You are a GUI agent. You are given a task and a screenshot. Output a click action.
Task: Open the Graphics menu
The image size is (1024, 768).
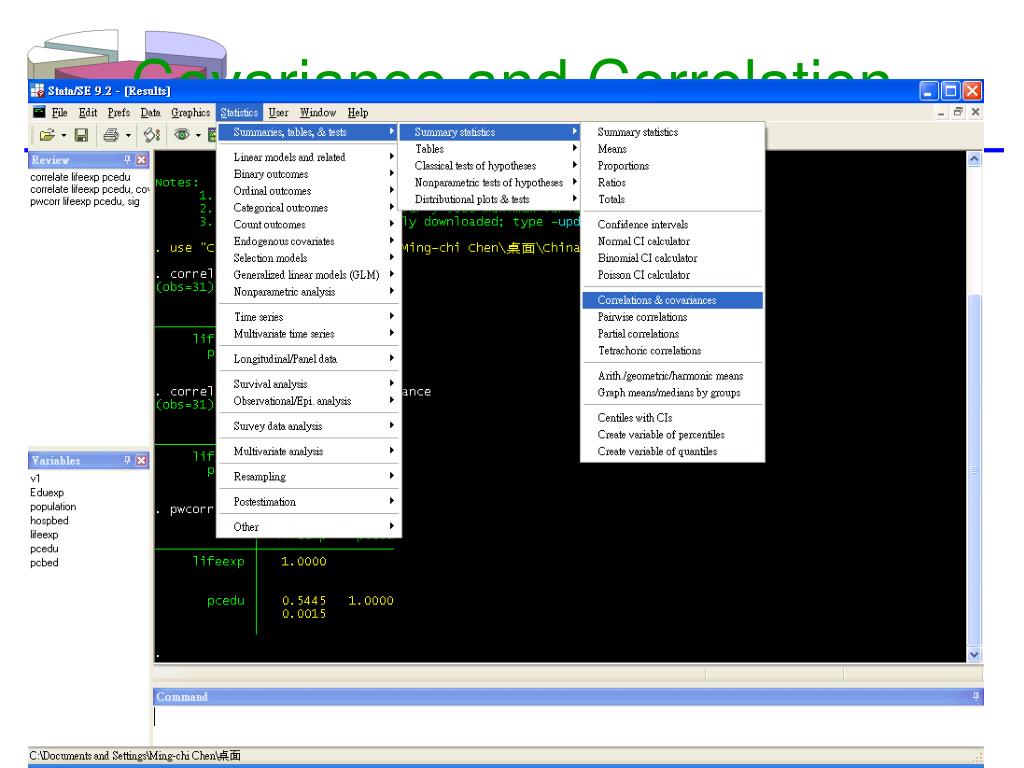point(190,112)
